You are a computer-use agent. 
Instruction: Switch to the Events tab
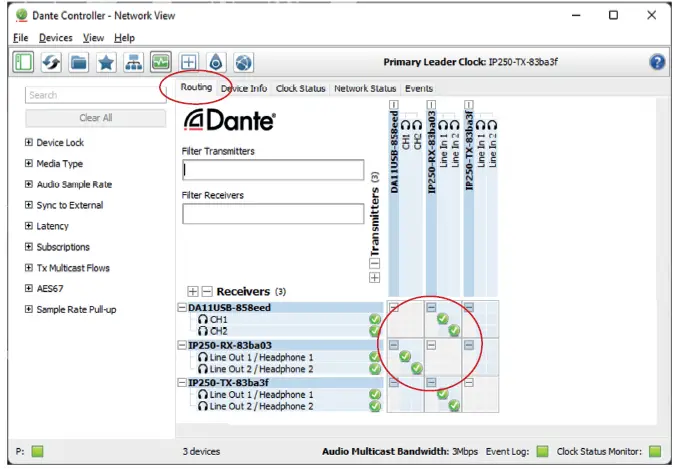coord(419,89)
